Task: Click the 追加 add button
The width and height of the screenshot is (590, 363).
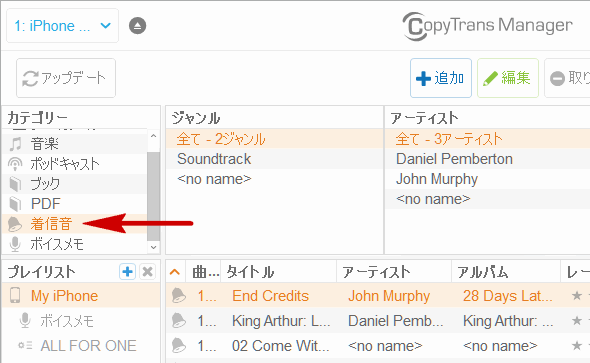Action: tap(441, 78)
